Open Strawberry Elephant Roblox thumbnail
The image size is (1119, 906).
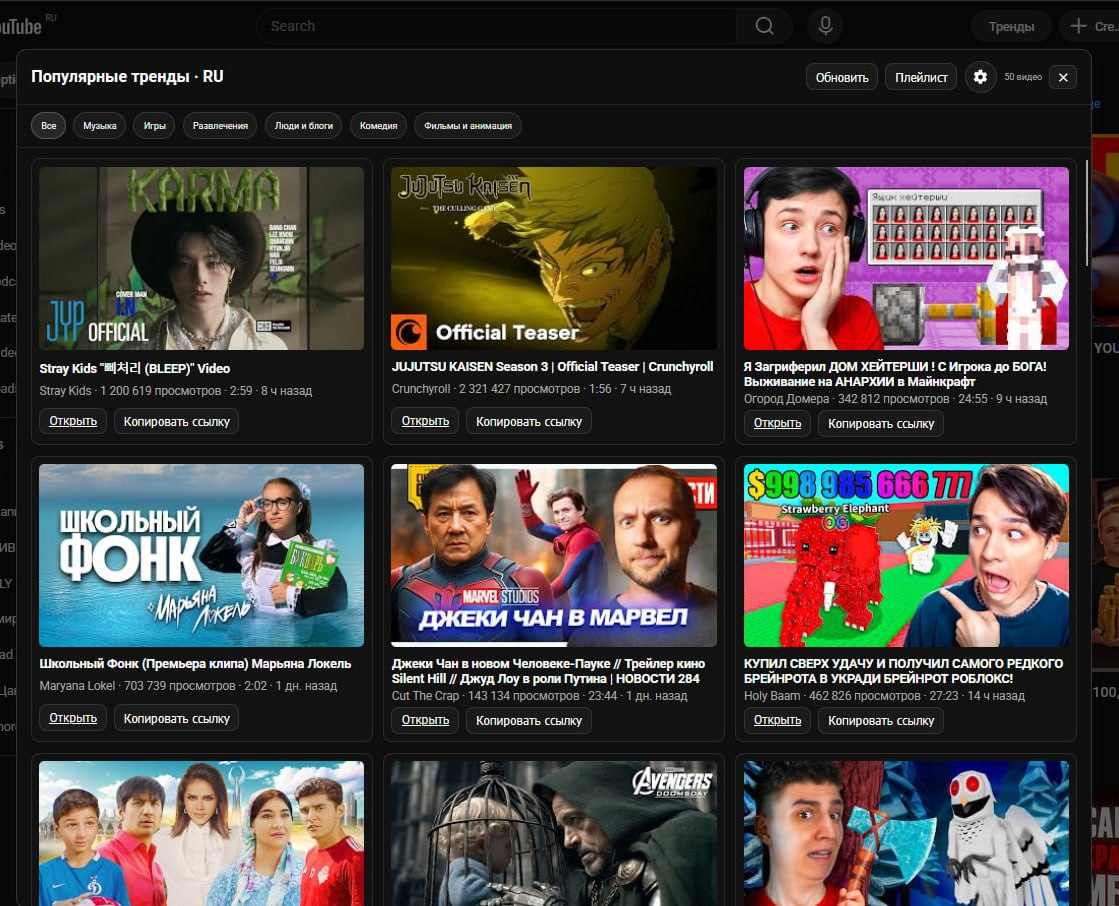[906, 555]
